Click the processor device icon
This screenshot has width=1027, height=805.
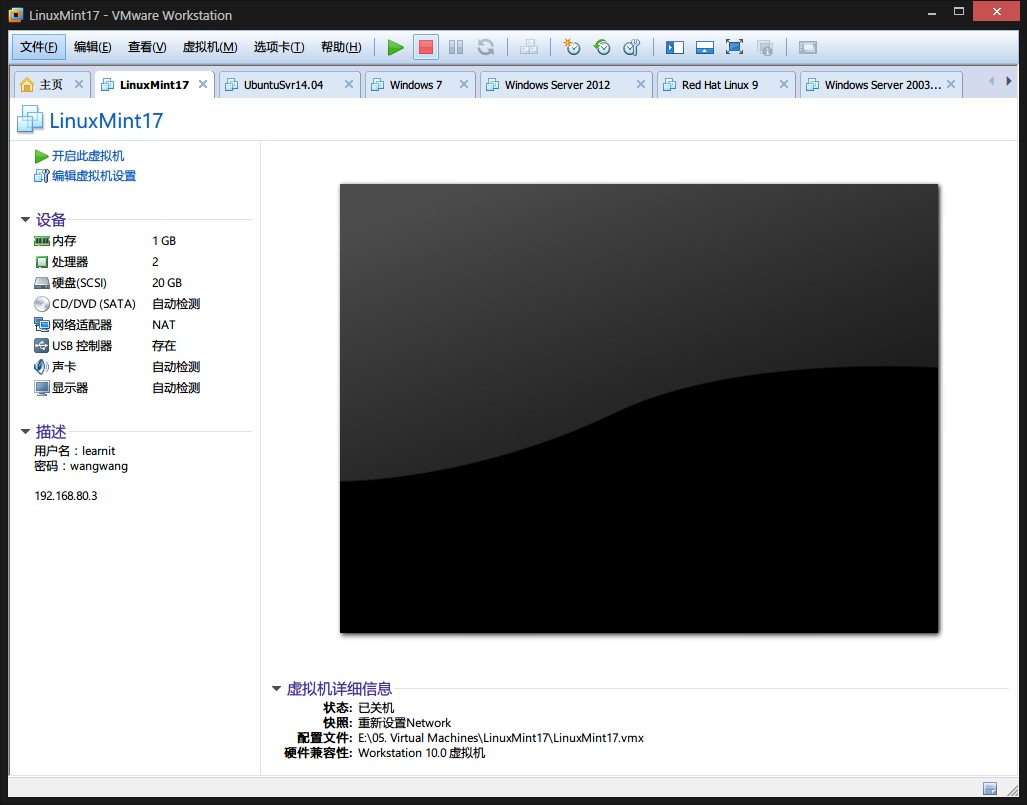coord(41,262)
